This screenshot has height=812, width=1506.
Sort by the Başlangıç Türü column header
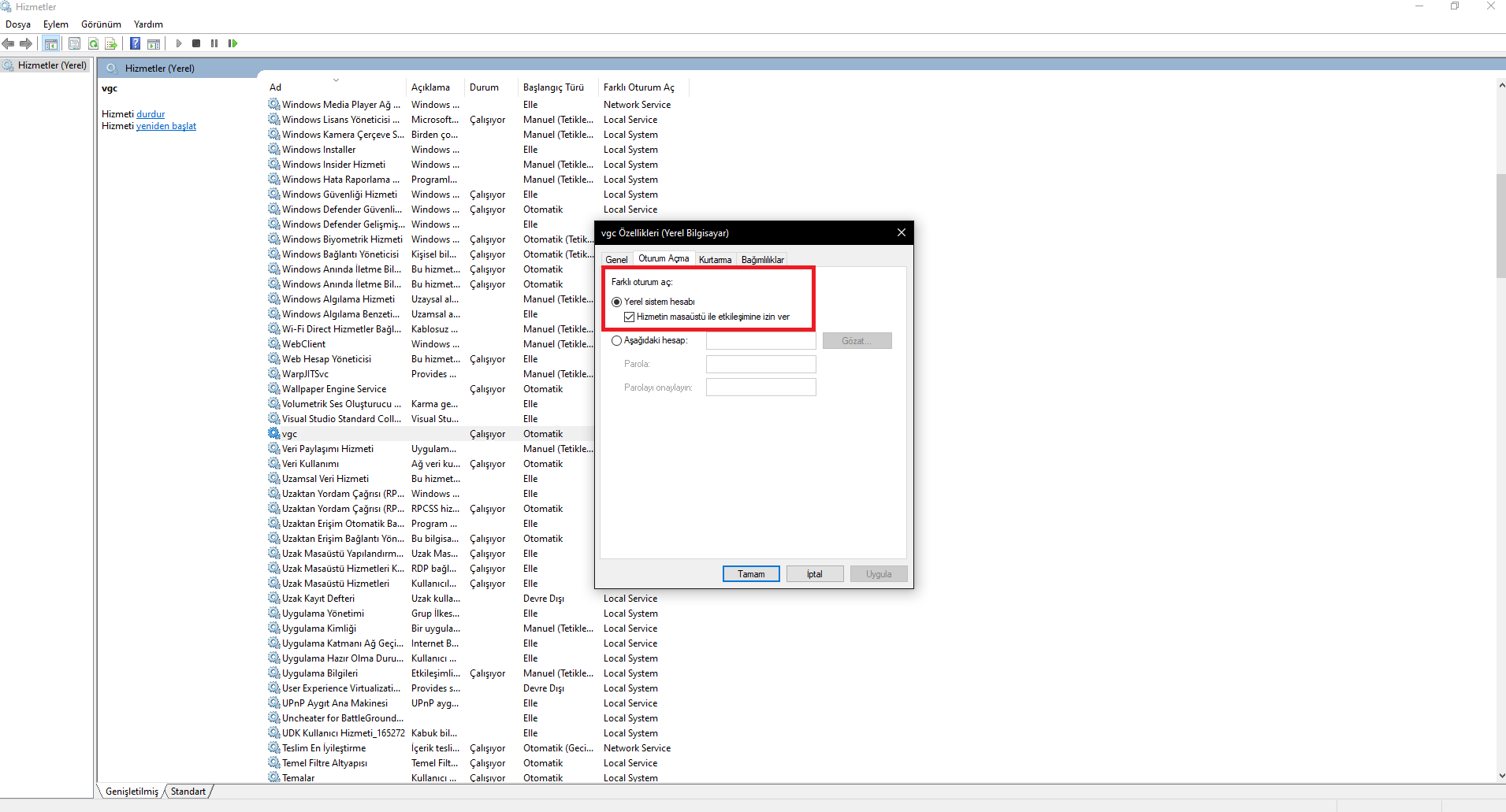559,87
